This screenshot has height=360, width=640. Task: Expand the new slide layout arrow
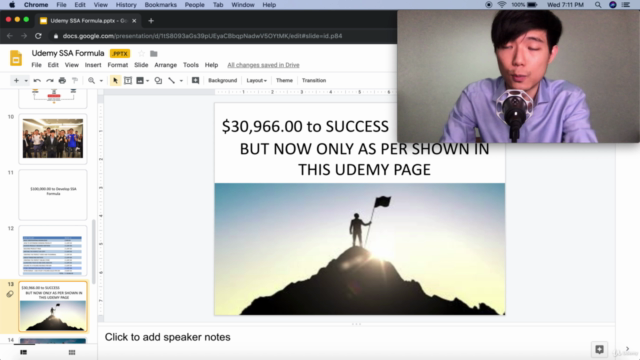pos(26,81)
